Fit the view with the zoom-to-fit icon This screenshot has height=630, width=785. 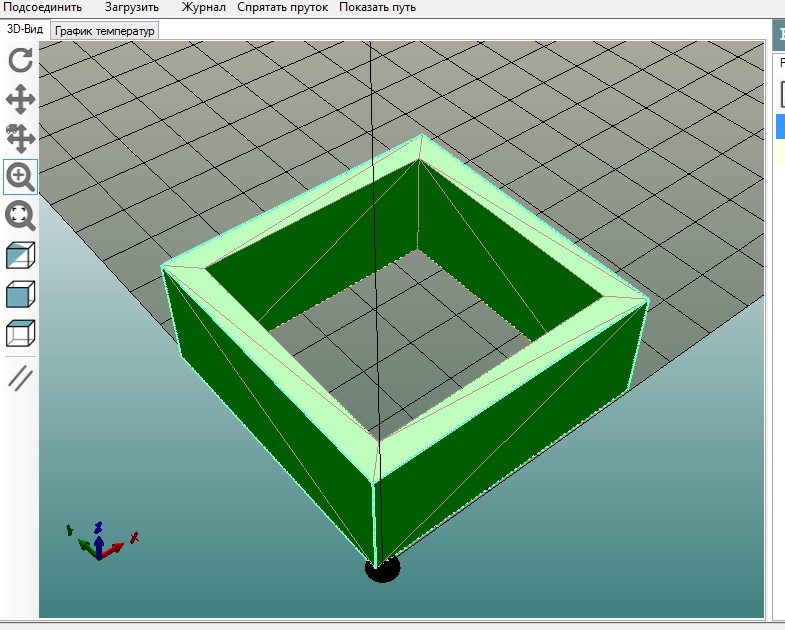click(20, 215)
